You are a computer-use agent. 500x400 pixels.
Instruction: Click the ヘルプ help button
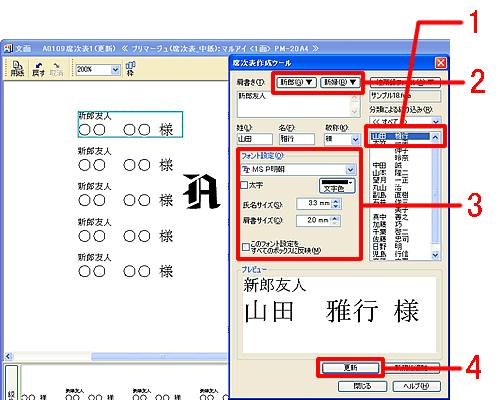click(416, 386)
